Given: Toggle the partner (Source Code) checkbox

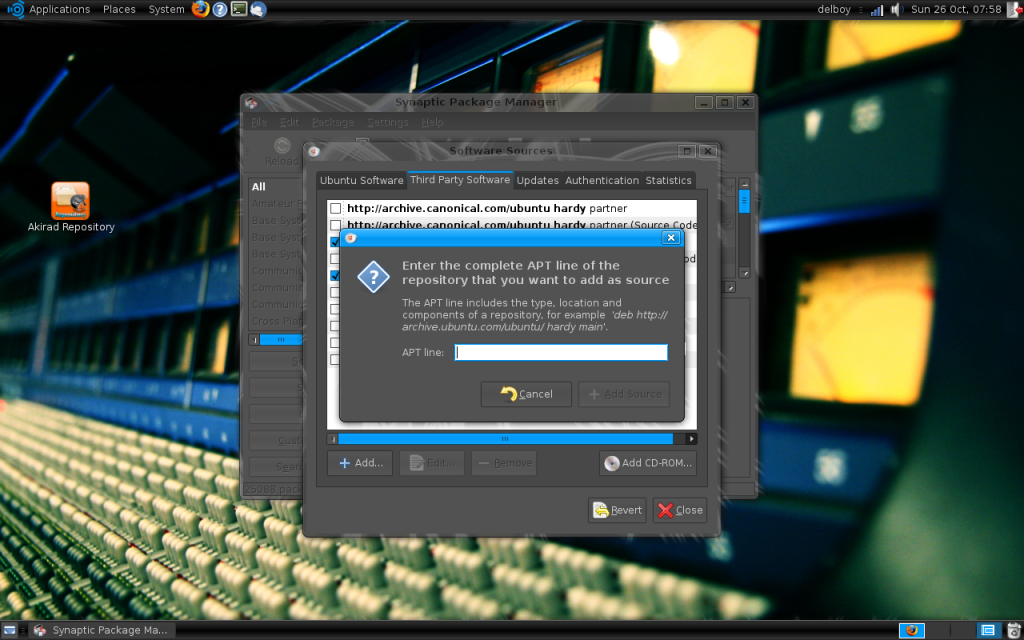Looking at the screenshot, I should [335, 225].
